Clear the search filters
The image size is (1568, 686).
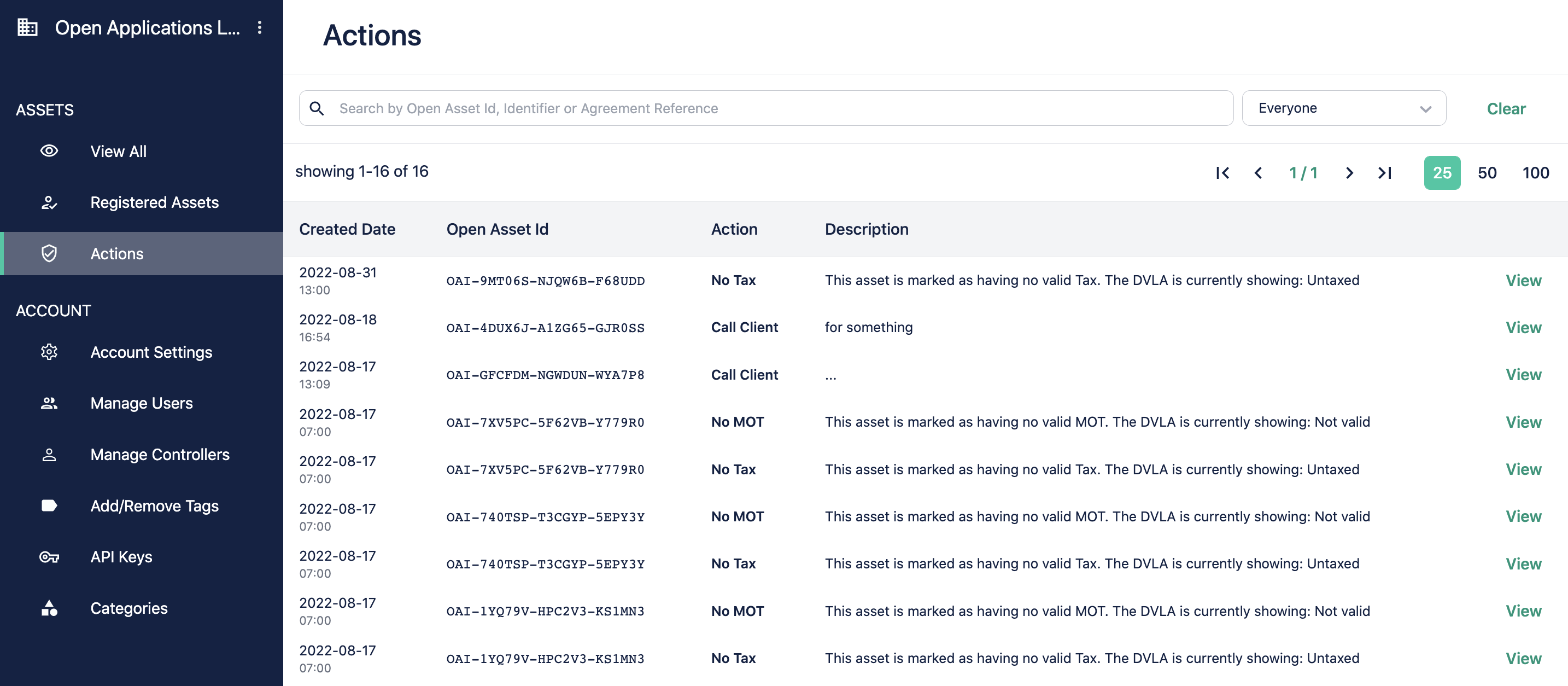tap(1506, 109)
